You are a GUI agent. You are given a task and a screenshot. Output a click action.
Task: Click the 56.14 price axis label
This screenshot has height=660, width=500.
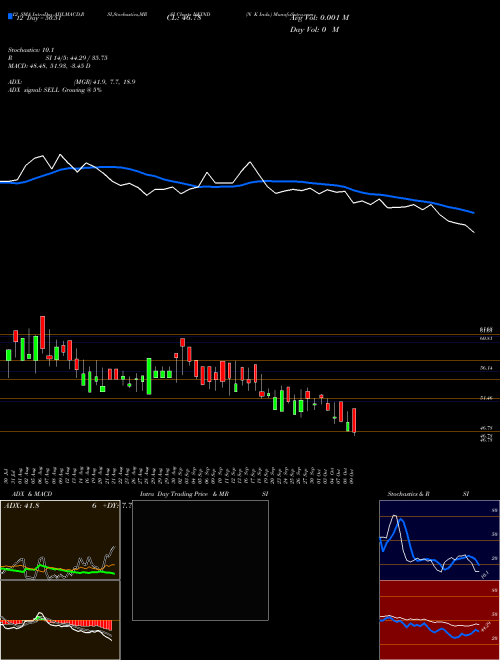486,368
